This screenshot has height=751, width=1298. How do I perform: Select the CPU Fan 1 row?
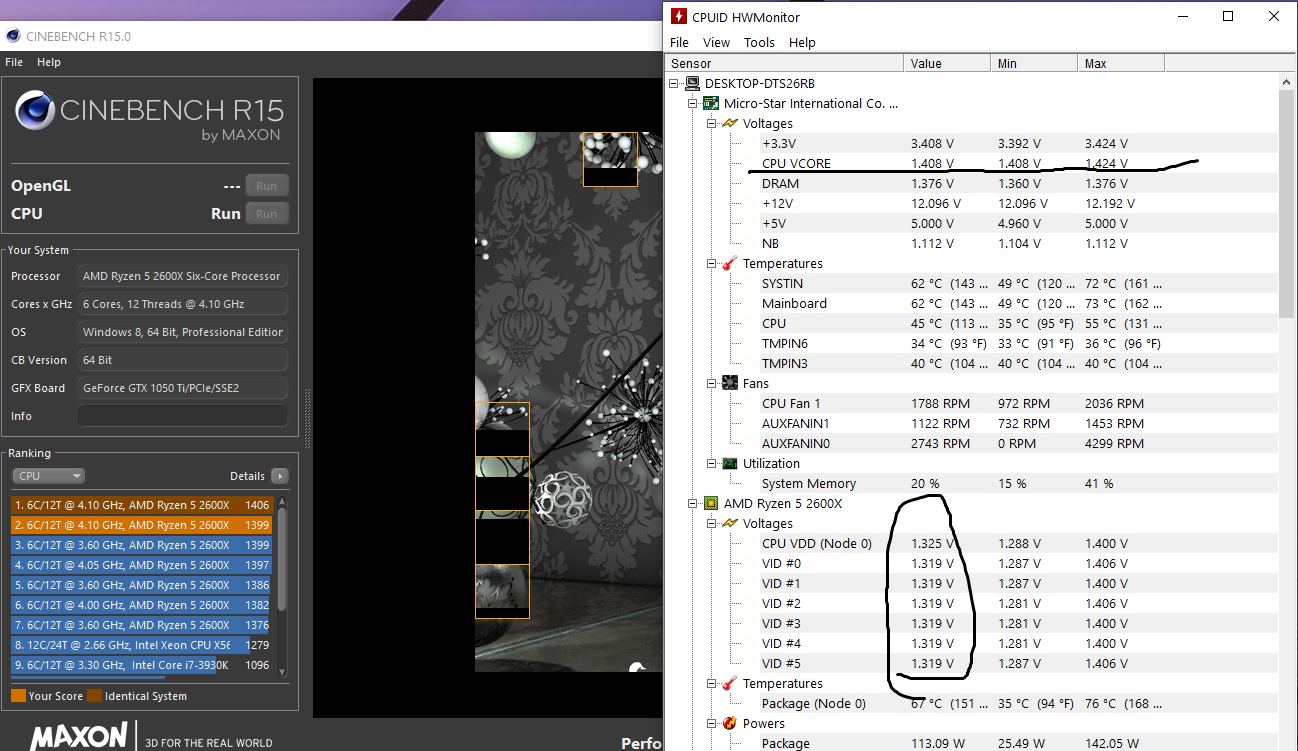[972, 403]
